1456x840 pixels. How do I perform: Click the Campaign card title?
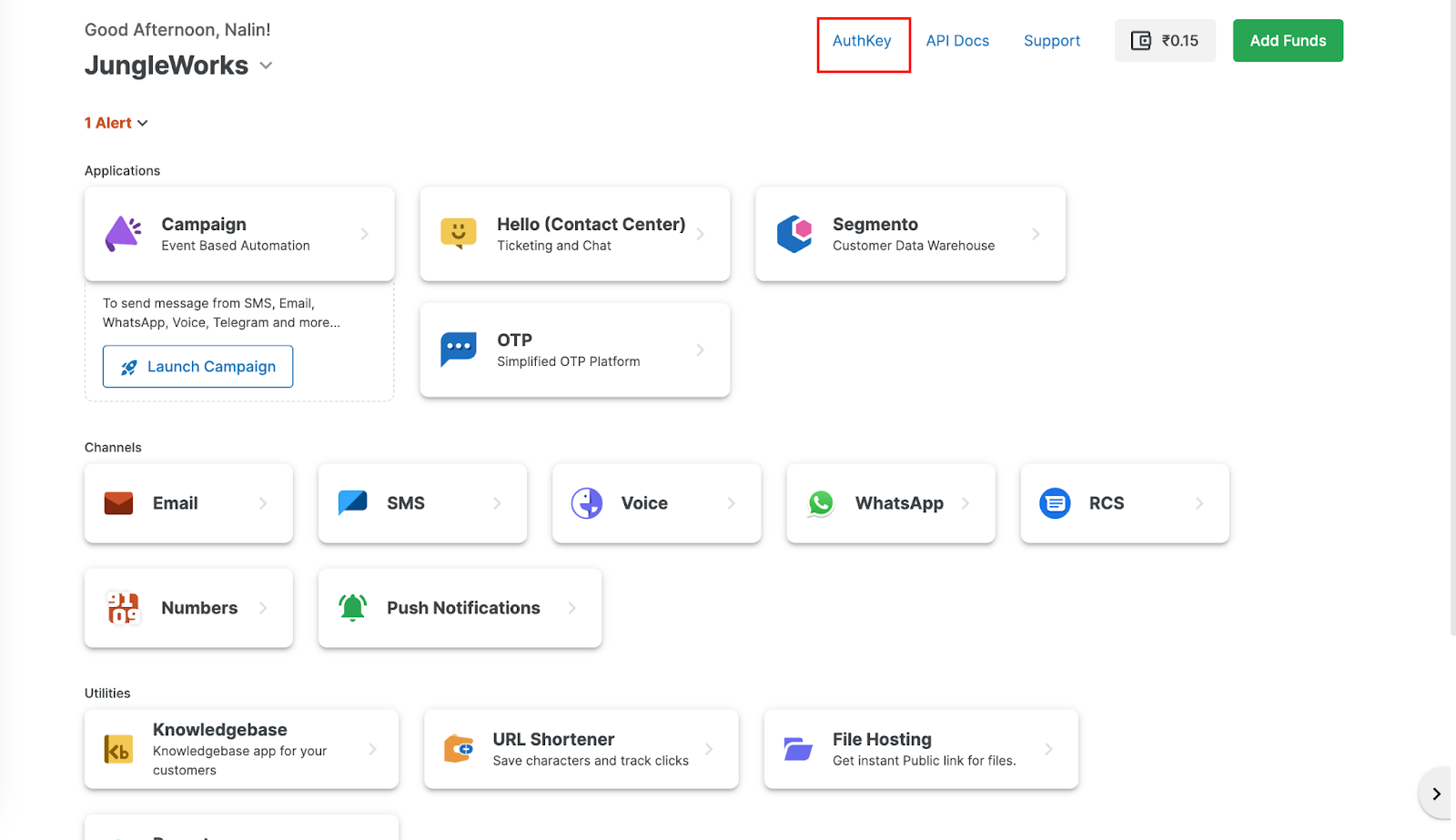[204, 224]
